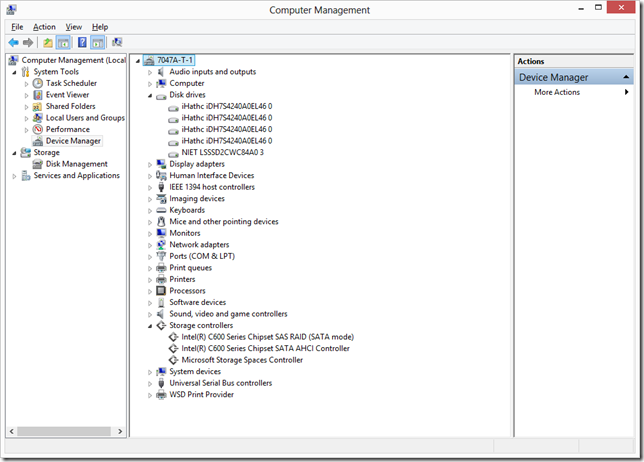Viewport: 644px width, 462px height.
Task: Select Software devices category
Action: click(198, 302)
